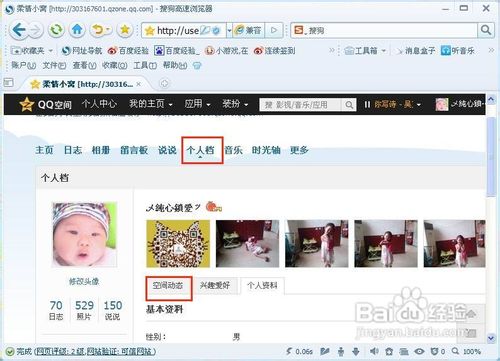Open the 查看 menu

tap(84, 65)
